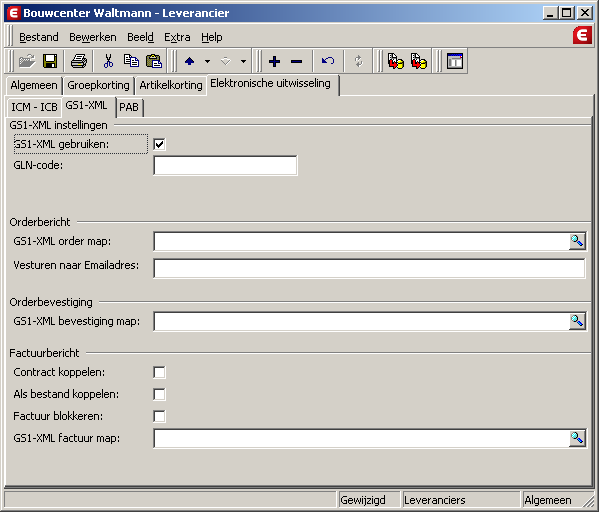Focus the Versturen naar Emailadres field

pyautogui.click(x=369, y=268)
